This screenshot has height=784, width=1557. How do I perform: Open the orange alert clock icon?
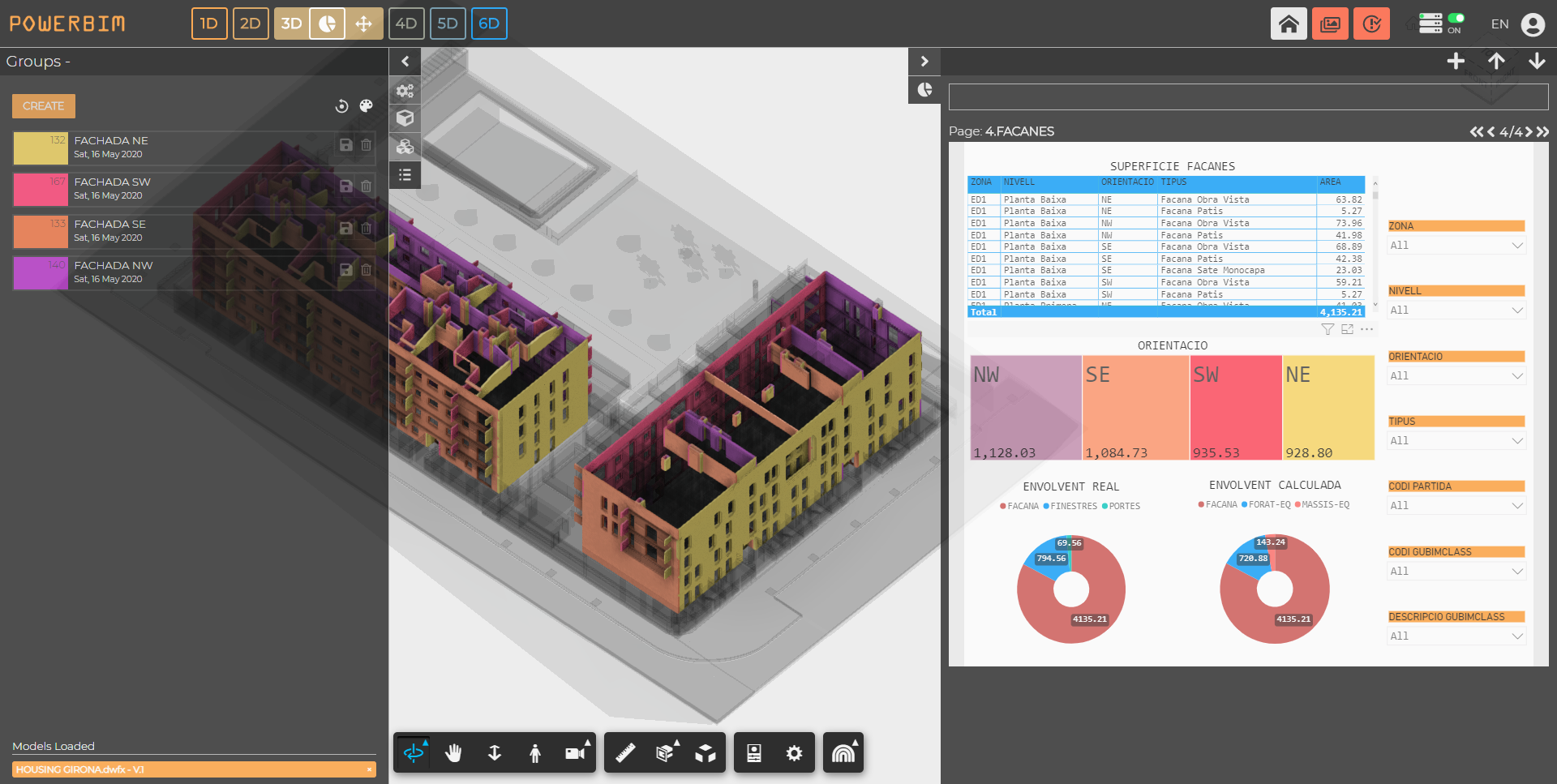1371,24
